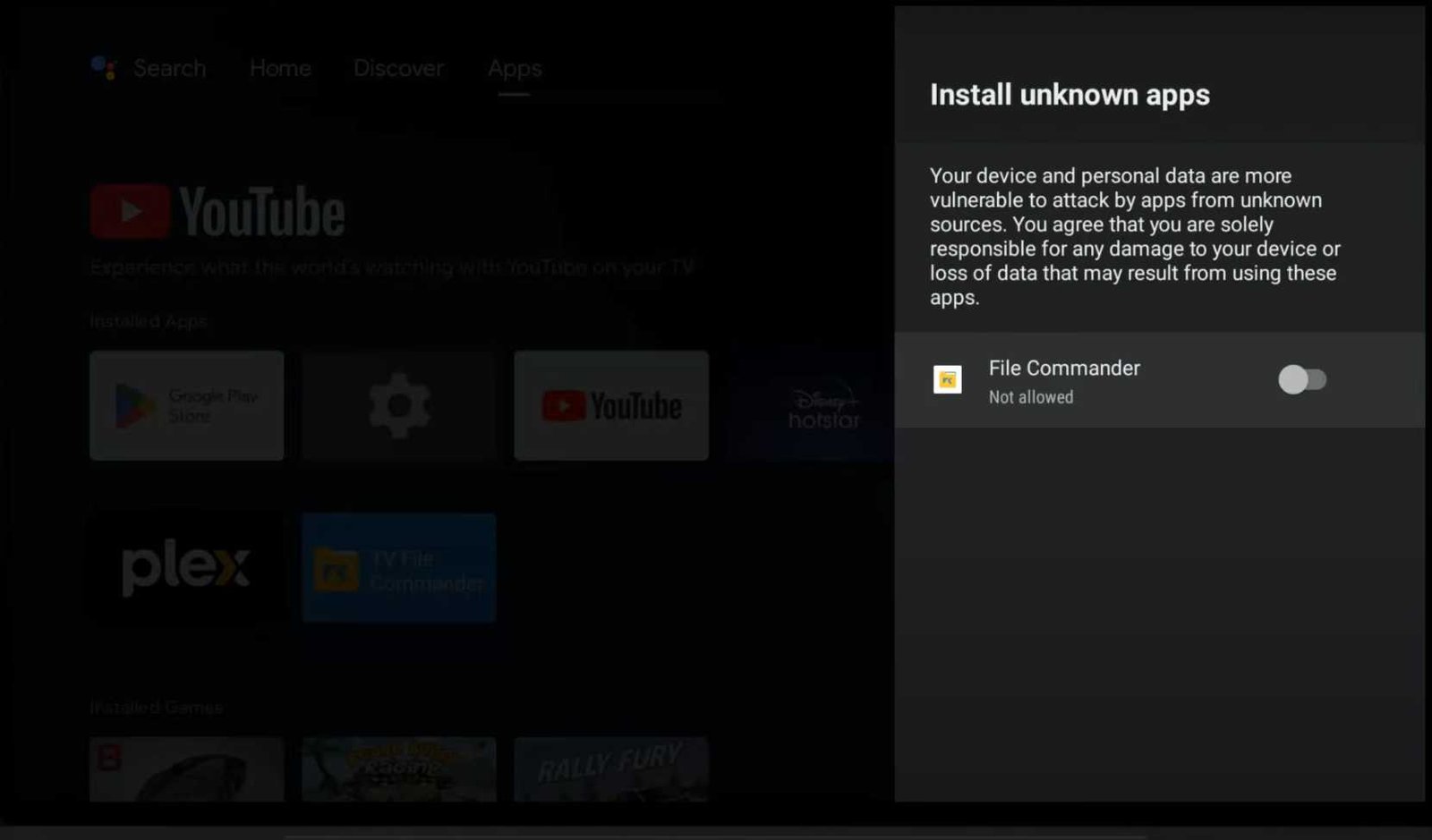
Task: Open the first installed game tile
Action: 186,769
